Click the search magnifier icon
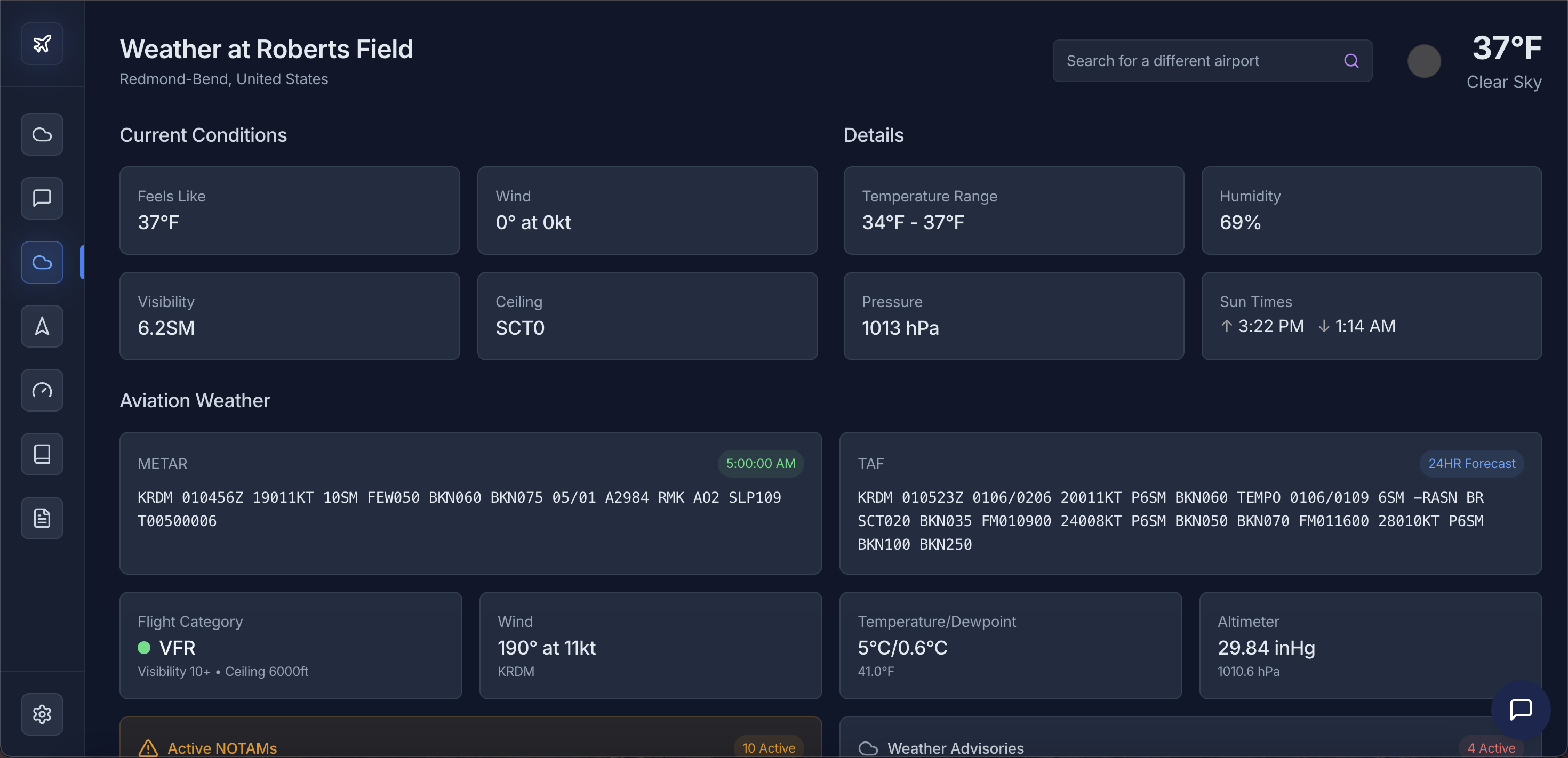The height and width of the screenshot is (758, 1568). pos(1351,61)
